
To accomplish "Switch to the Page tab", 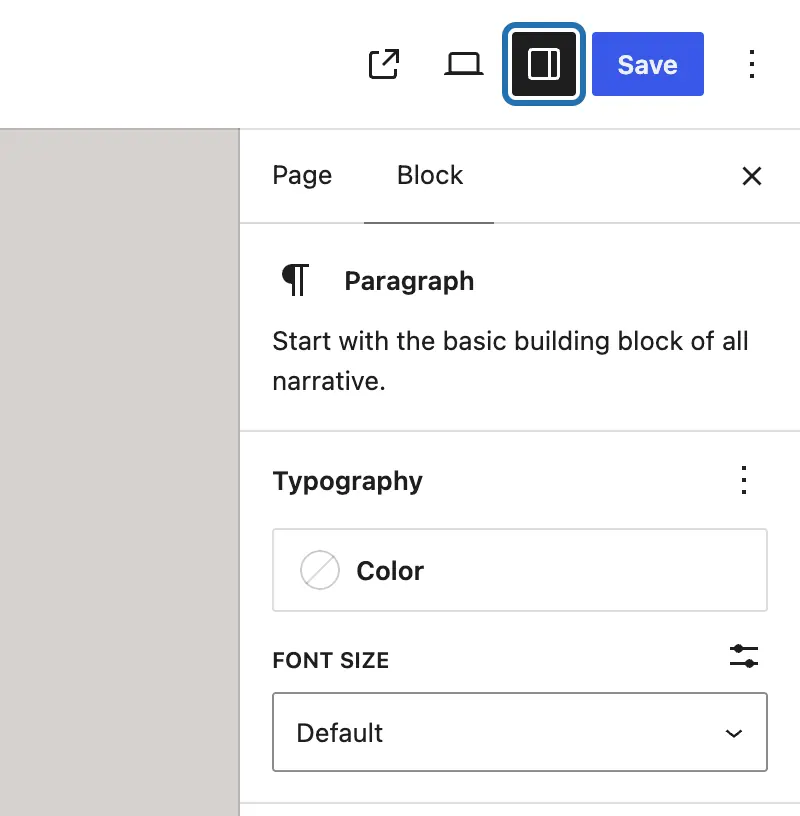I will point(302,175).
